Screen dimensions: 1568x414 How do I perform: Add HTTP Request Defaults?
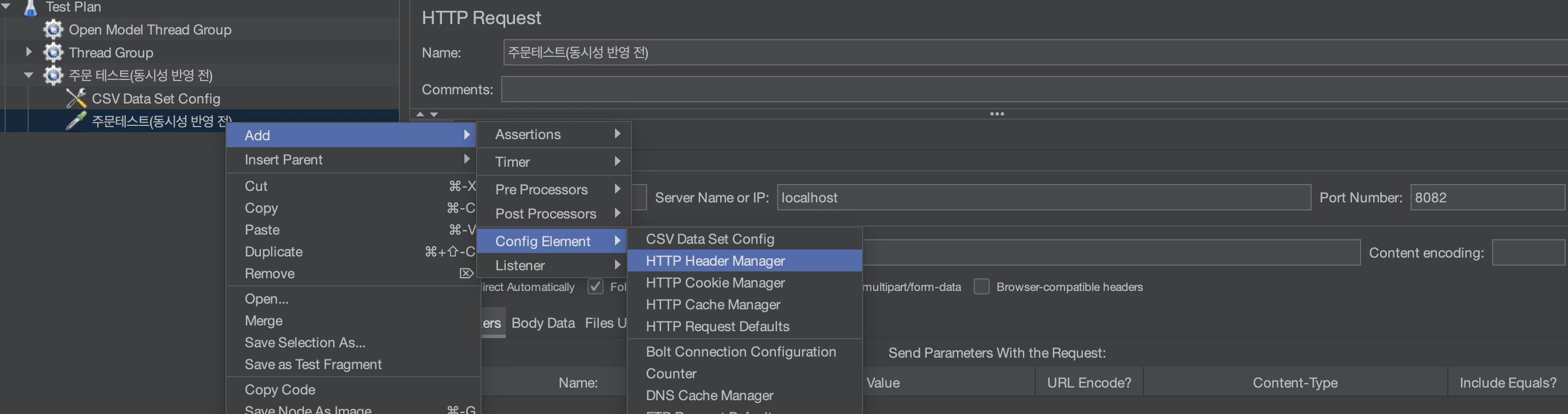coord(744,327)
